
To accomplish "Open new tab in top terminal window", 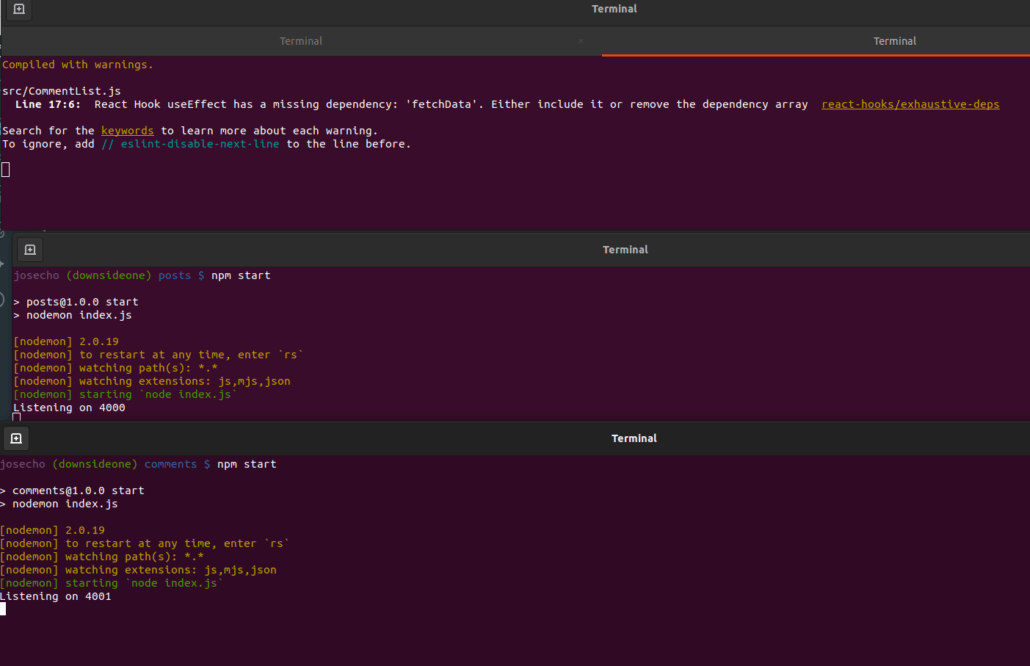I will pos(19,9).
